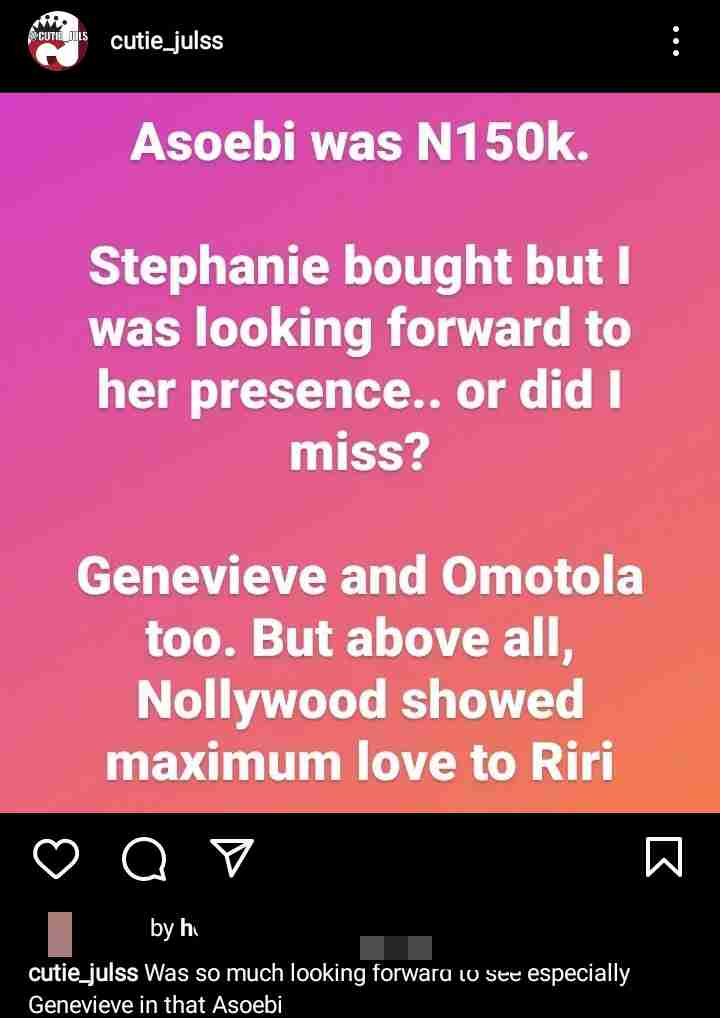The width and height of the screenshot is (720, 1018).
Task: Tap the 'maximum love to Riri' line
Action: [x=360, y=763]
